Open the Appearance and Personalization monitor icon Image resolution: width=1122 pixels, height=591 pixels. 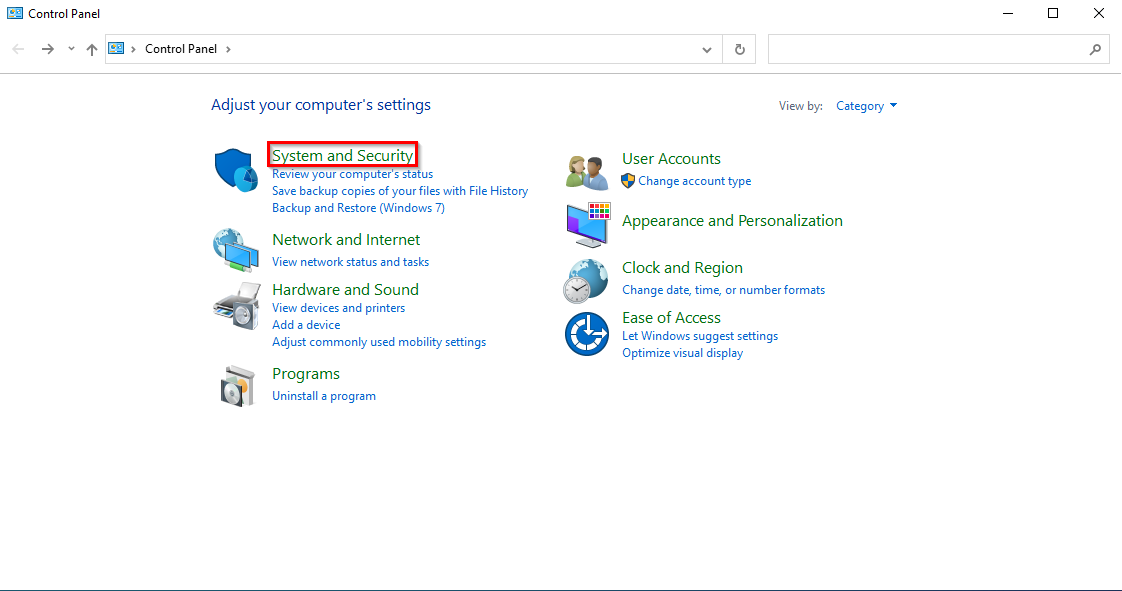point(587,225)
